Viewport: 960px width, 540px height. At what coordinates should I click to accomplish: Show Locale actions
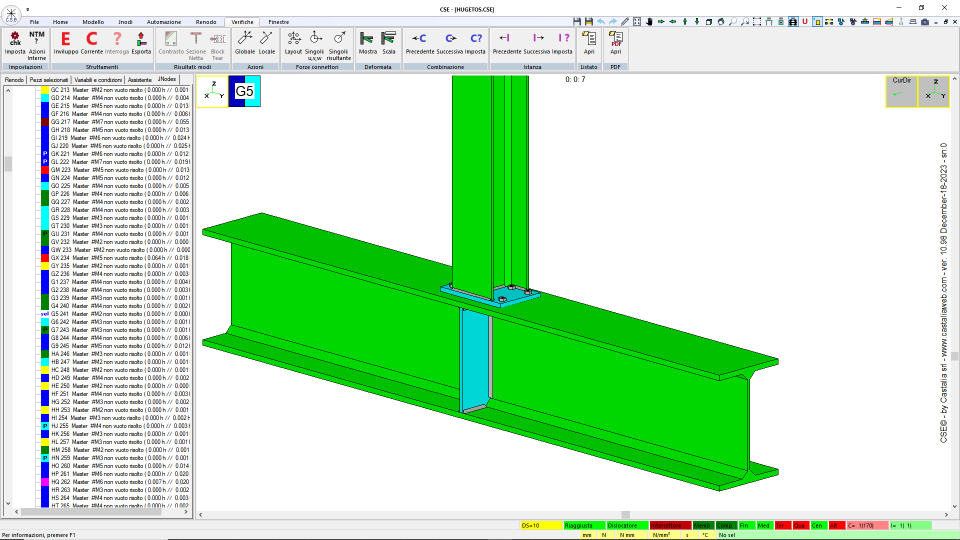pyautogui.click(x=267, y=43)
